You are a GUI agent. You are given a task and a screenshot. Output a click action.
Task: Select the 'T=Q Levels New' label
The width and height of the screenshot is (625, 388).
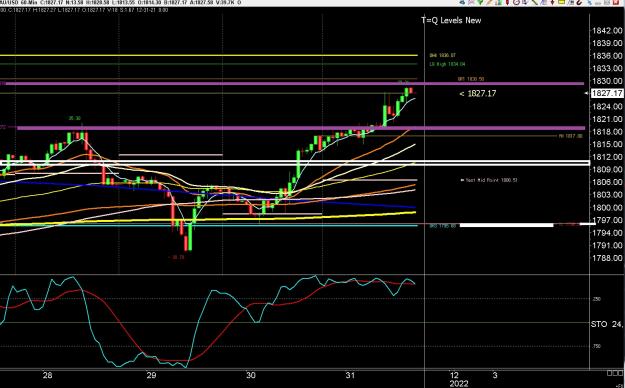point(451,20)
